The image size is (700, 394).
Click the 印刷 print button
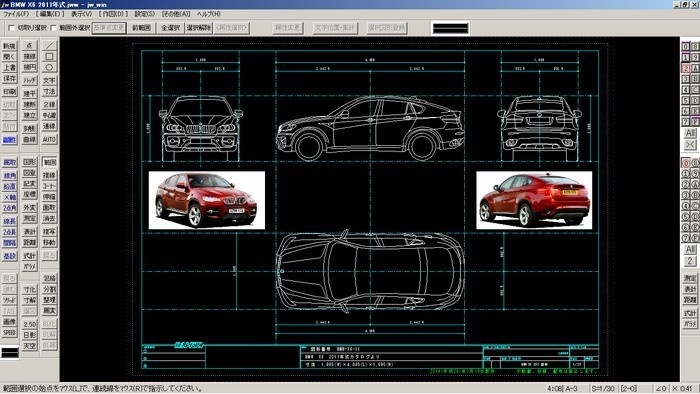pos(9,91)
